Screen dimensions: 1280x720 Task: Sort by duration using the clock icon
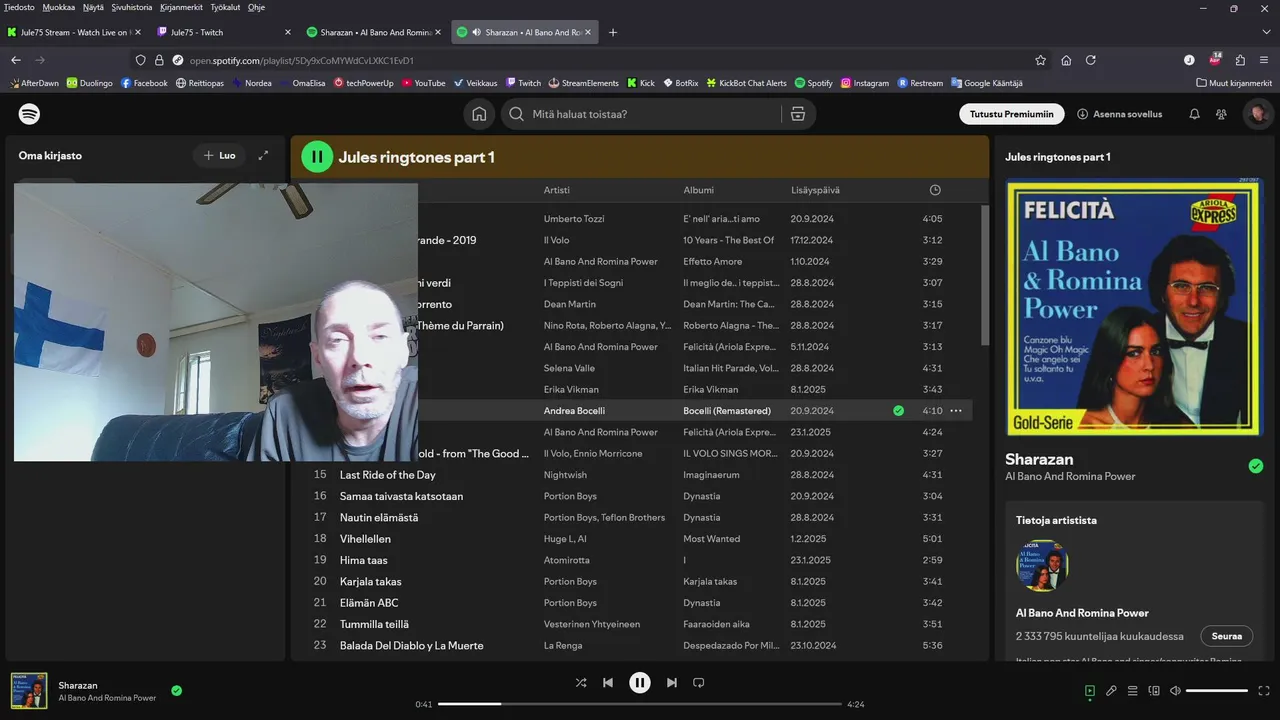[935, 190]
